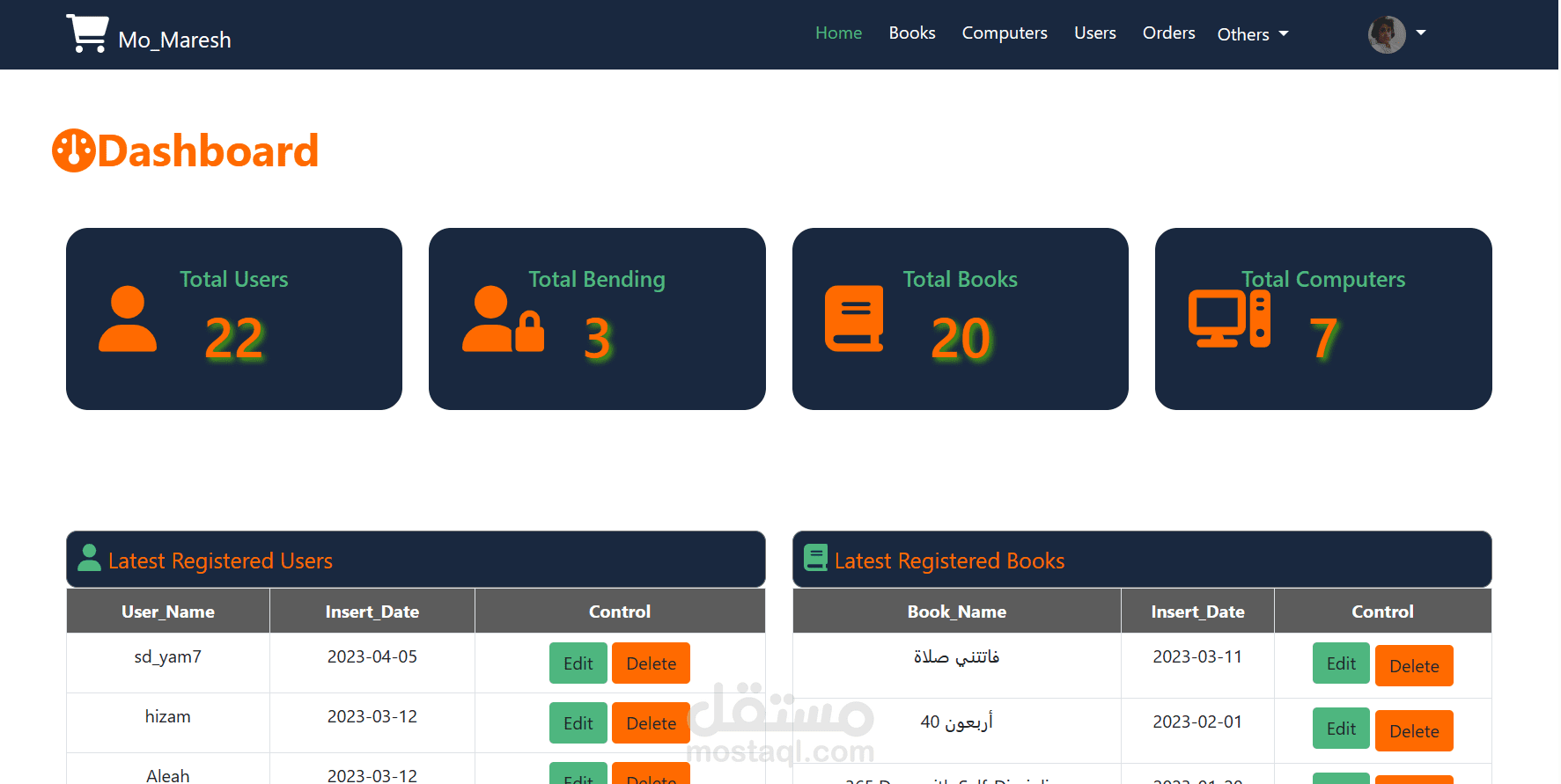The height and width of the screenshot is (784, 1561).
Task: Edit the sd_yam7 user
Action: (578, 663)
